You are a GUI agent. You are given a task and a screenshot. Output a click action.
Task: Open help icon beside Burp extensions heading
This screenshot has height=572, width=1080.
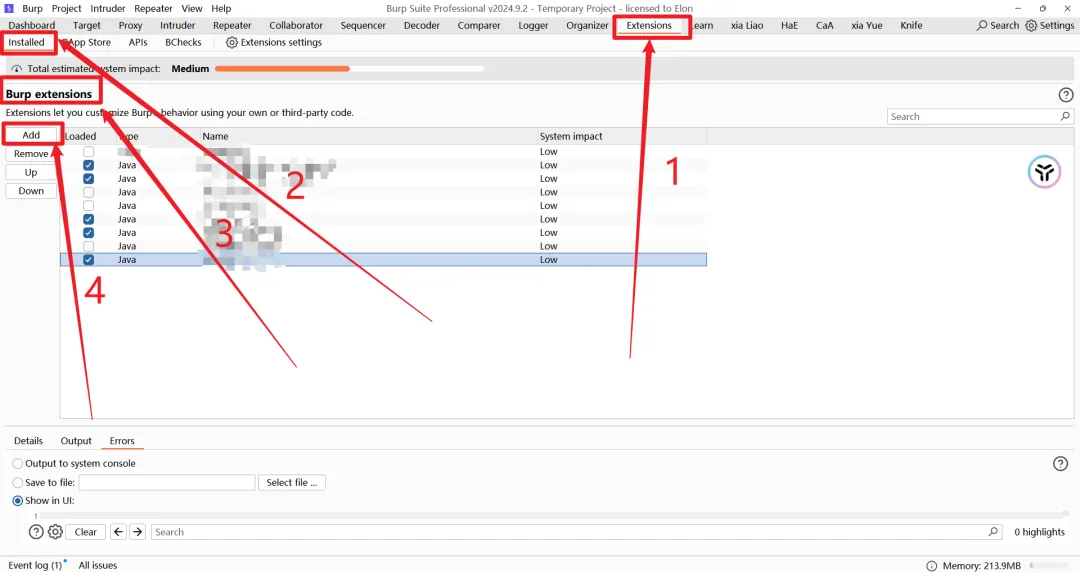point(1066,95)
